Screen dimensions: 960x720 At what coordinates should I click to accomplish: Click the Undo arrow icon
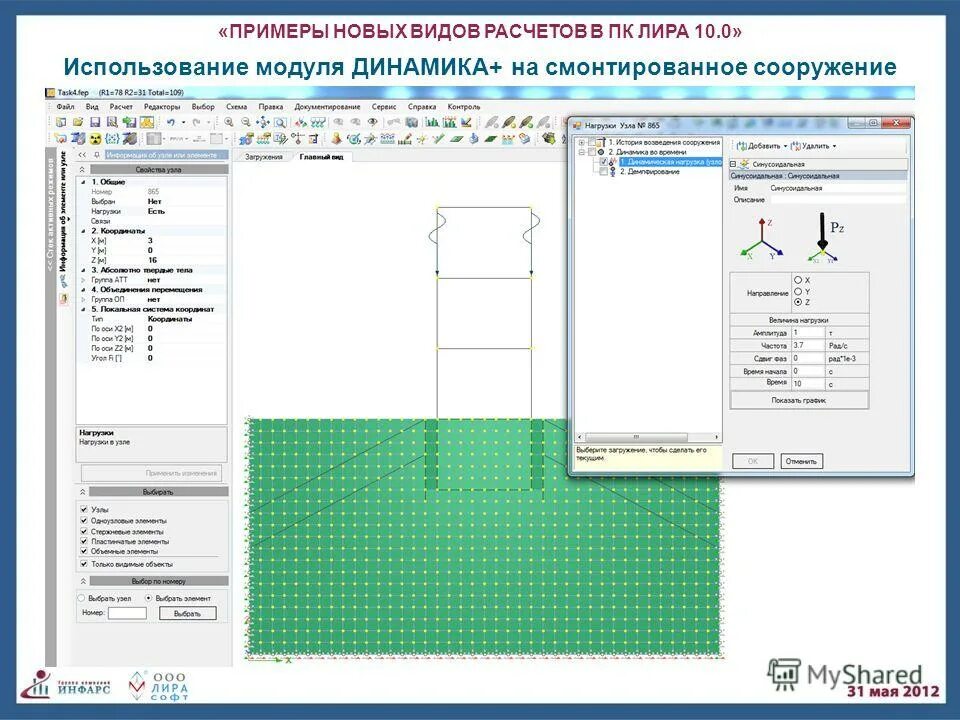(171, 122)
